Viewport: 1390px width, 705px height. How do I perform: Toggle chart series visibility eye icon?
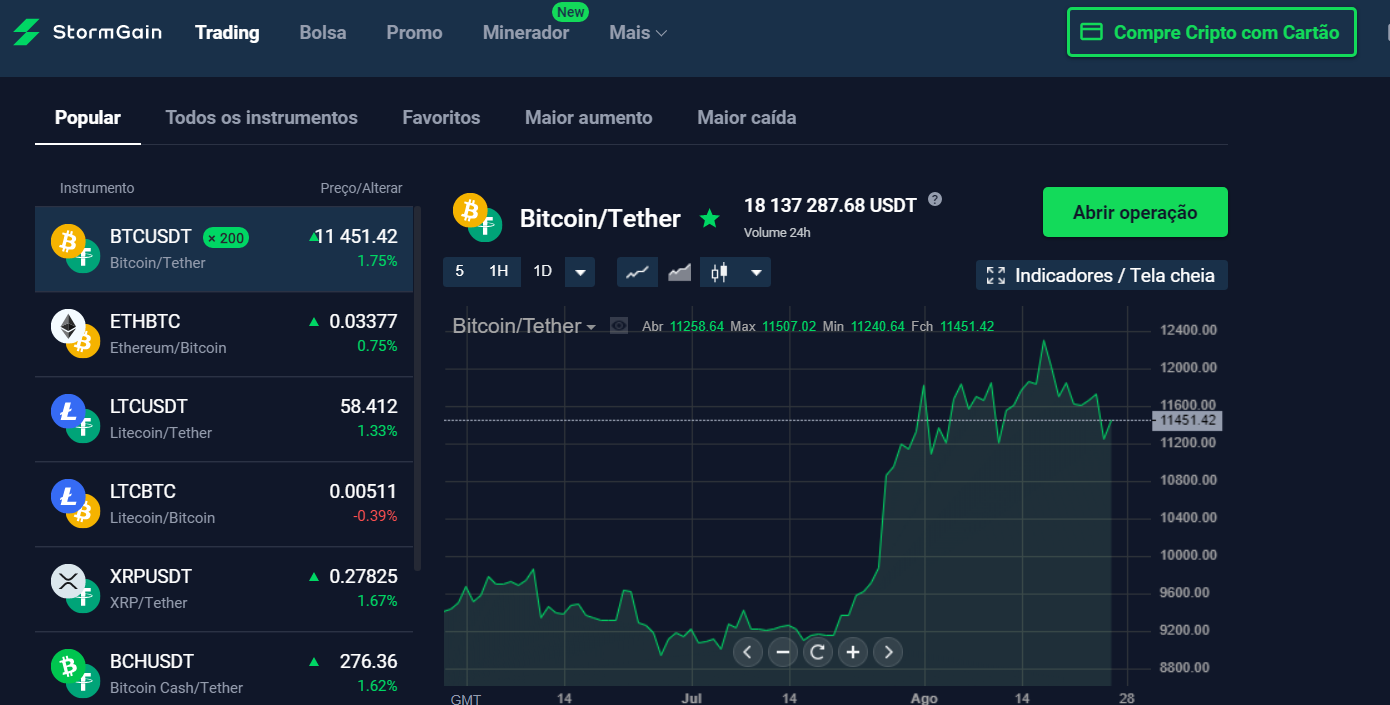[619, 326]
